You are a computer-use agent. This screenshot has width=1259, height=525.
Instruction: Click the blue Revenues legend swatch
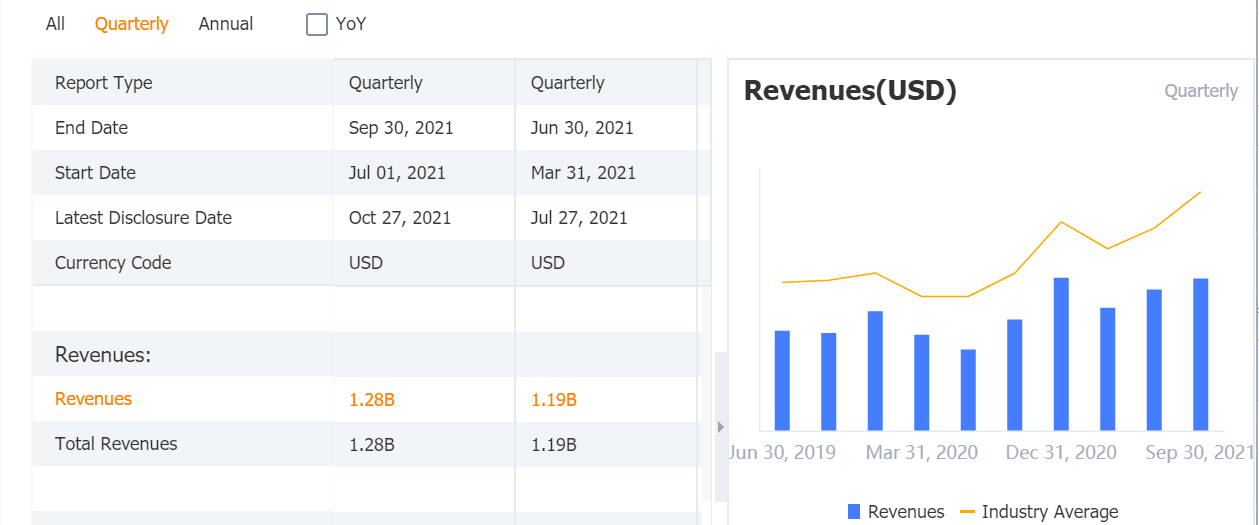coord(854,512)
